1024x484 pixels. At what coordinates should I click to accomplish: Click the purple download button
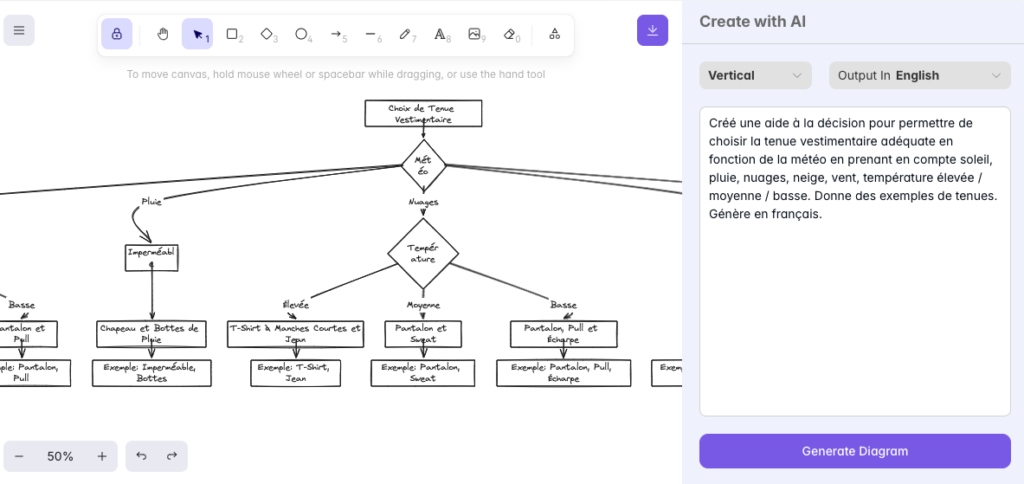(x=652, y=30)
